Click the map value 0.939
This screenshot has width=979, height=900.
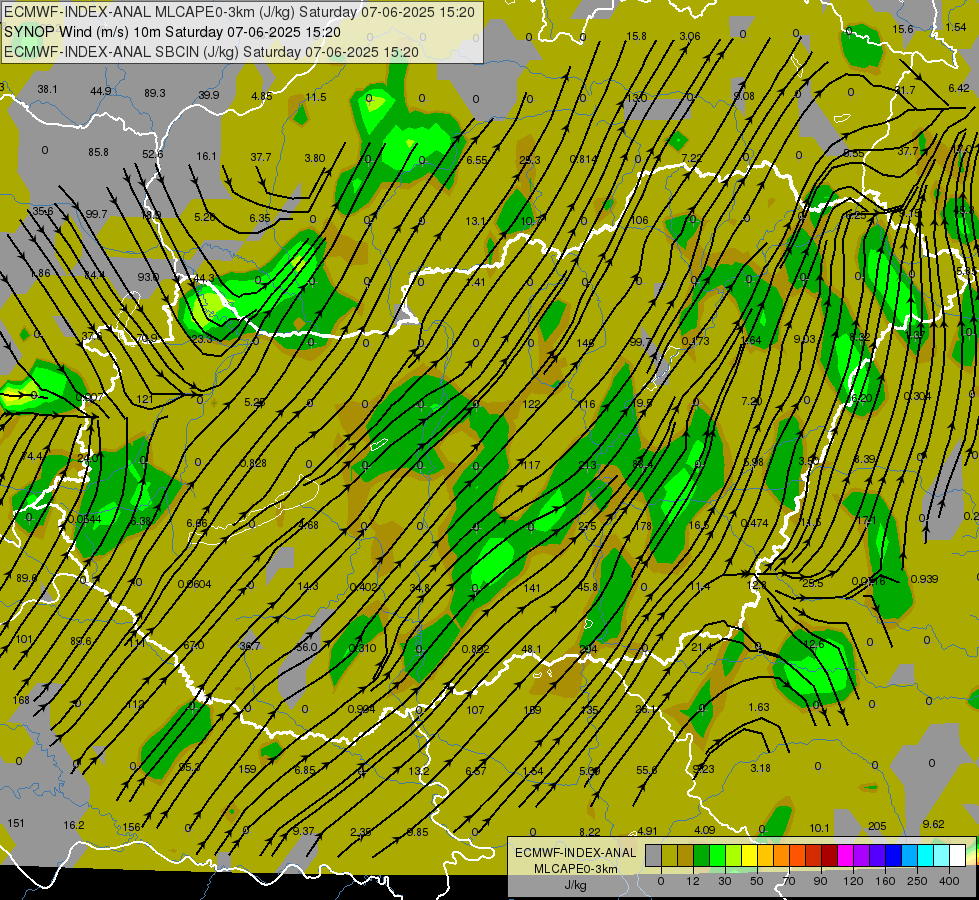pyautogui.click(x=924, y=580)
